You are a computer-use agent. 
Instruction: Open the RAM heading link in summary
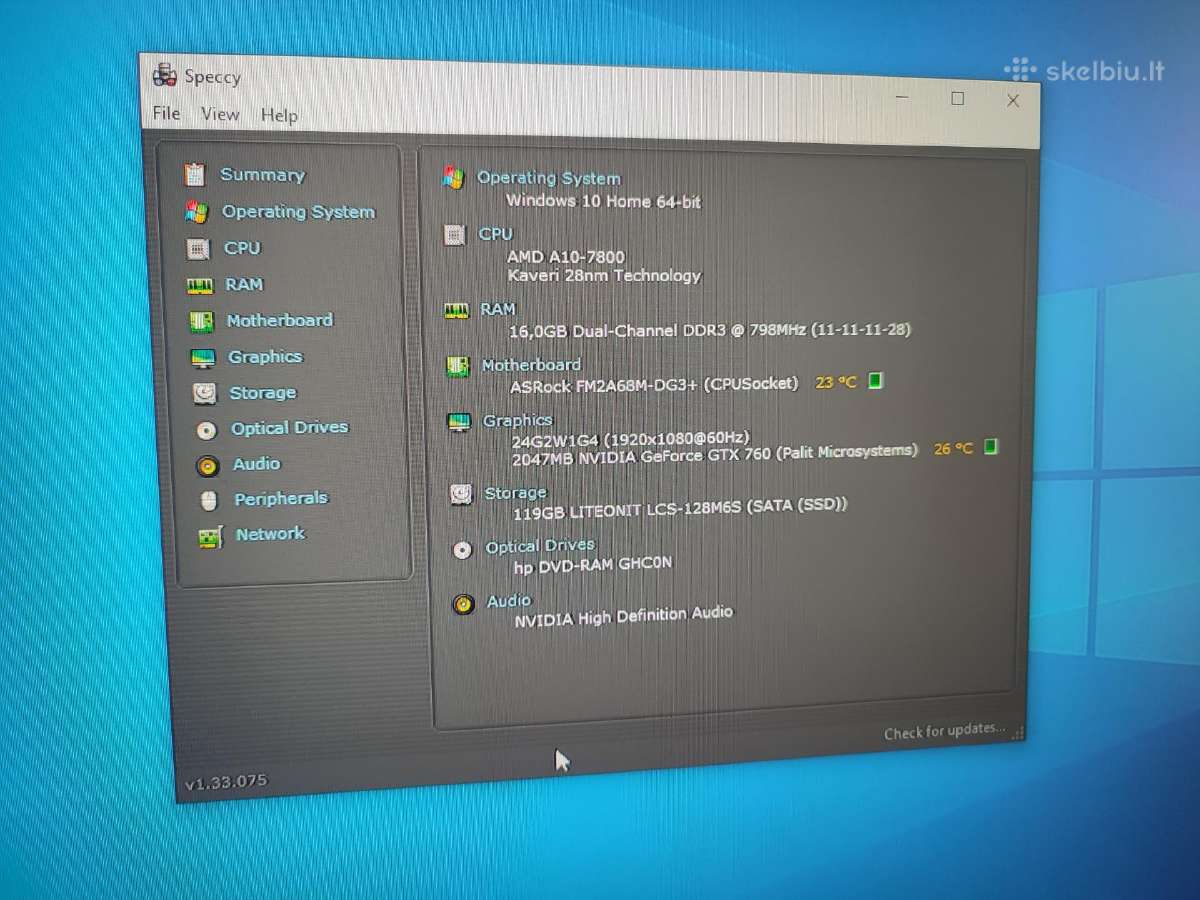[x=498, y=310]
